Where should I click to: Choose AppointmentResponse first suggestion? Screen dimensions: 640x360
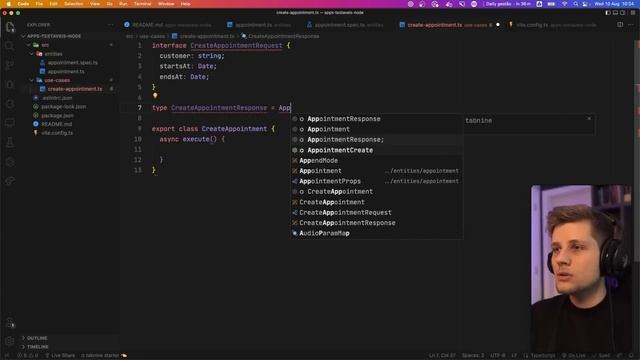[376, 119]
